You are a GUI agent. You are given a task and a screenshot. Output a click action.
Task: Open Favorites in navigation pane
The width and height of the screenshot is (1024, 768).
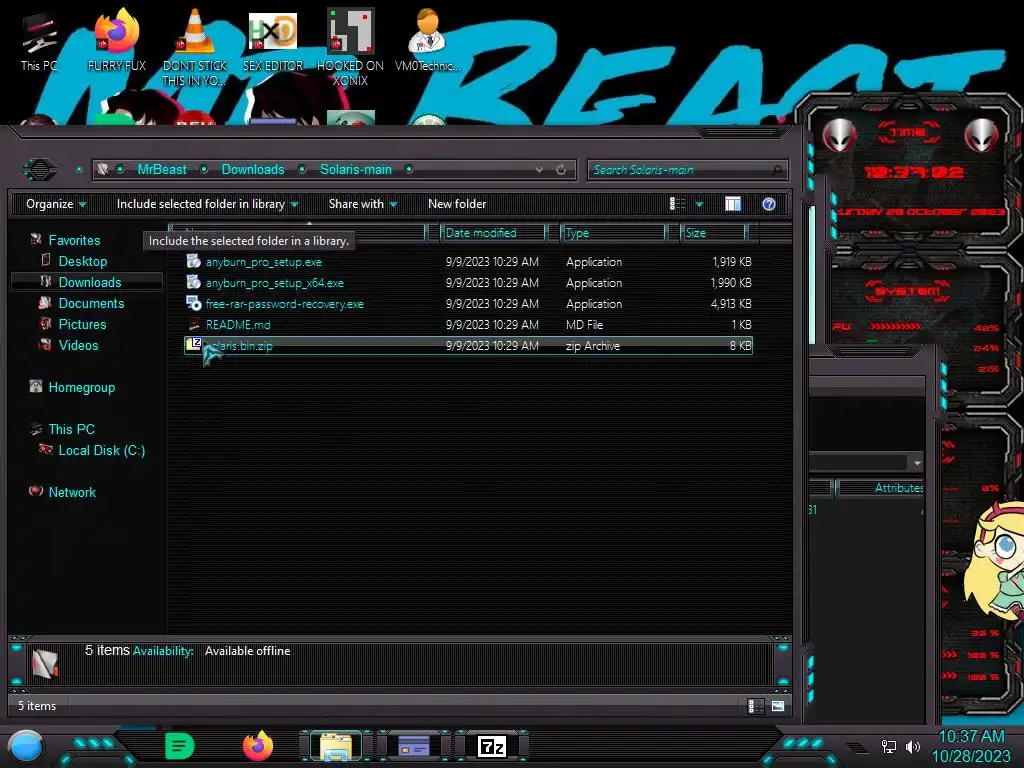click(74, 240)
